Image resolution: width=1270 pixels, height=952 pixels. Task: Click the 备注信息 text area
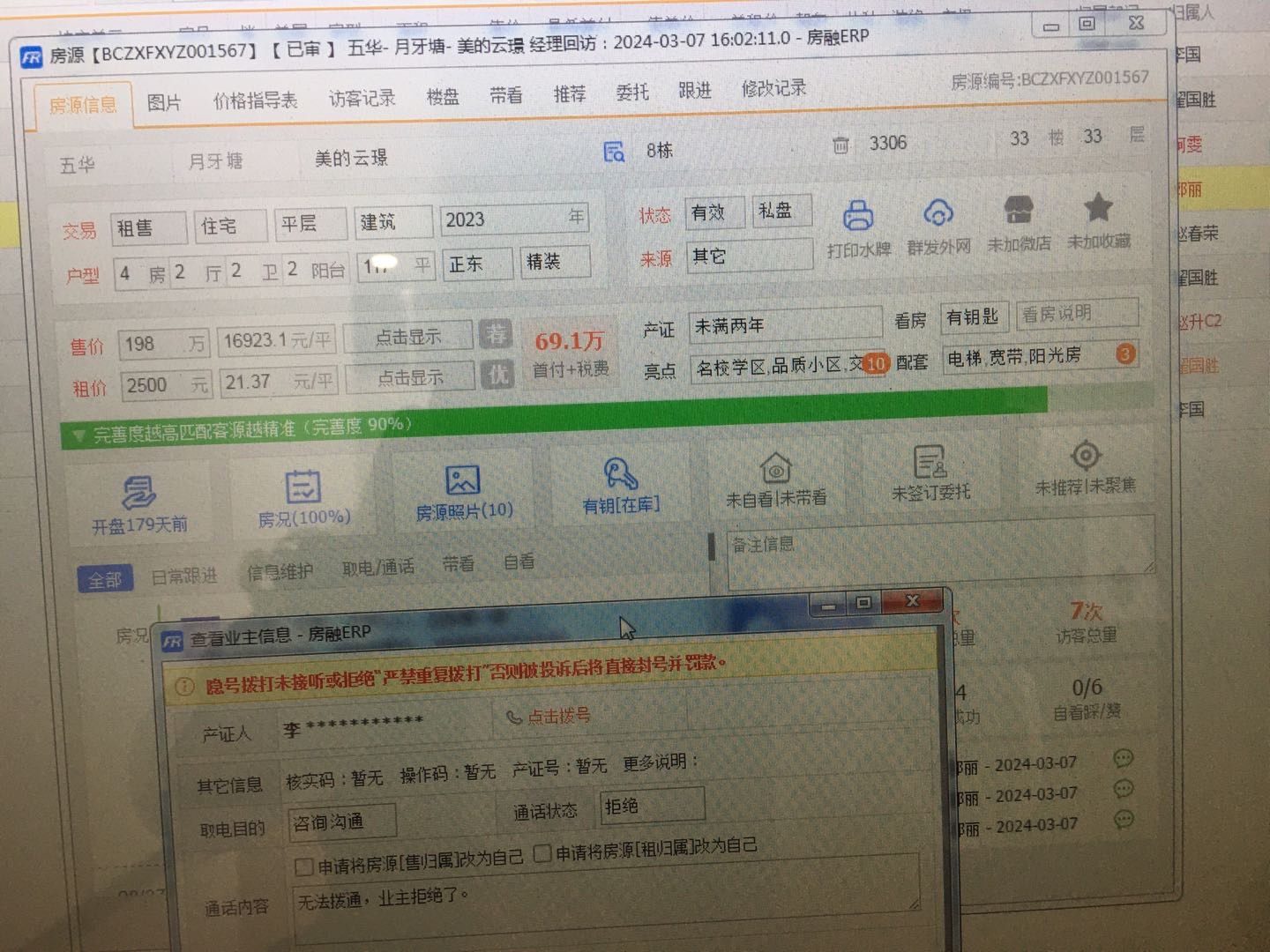940,554
